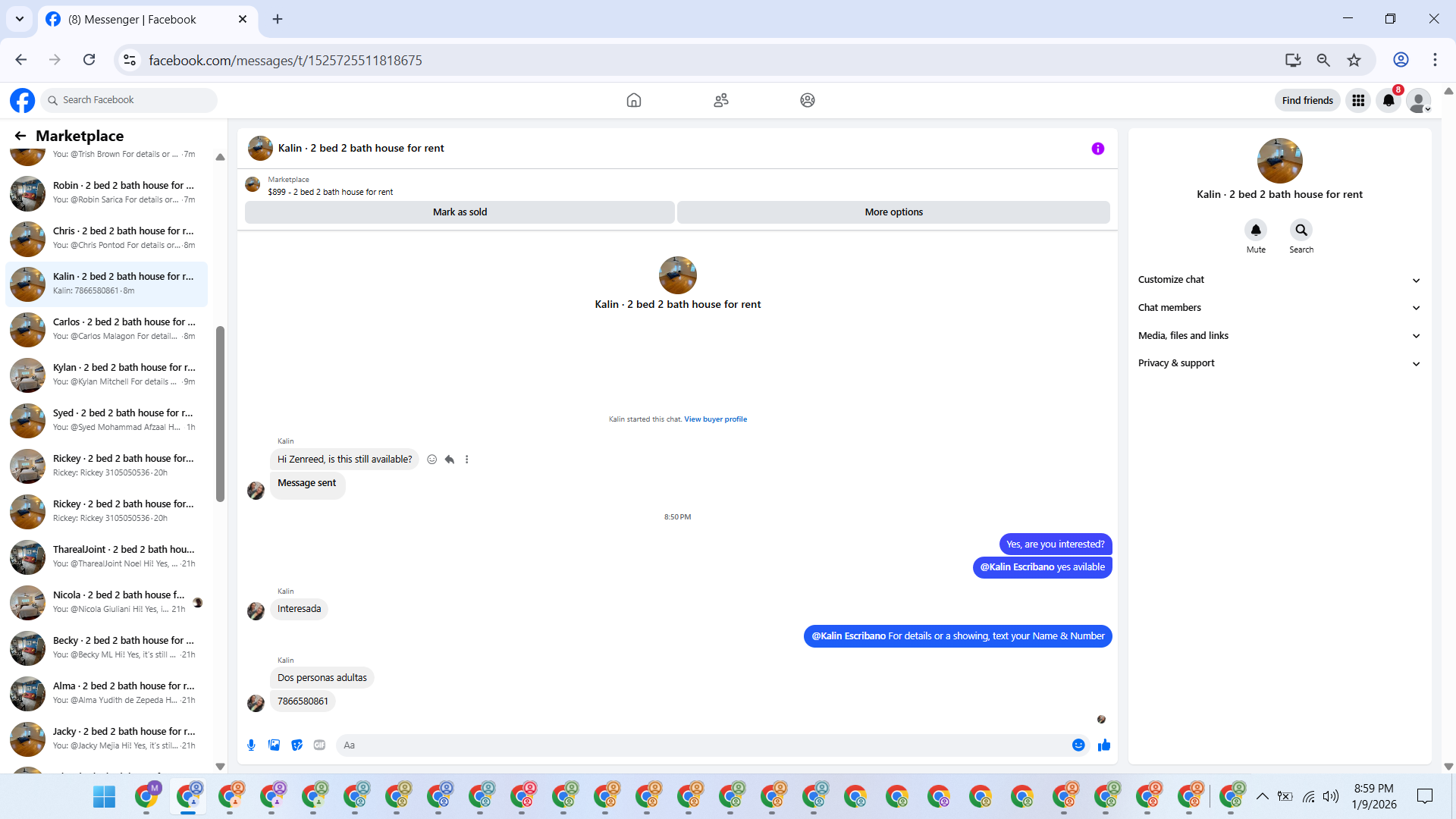
Task: Open emoji picker in message box
Action: [1078, 745]
